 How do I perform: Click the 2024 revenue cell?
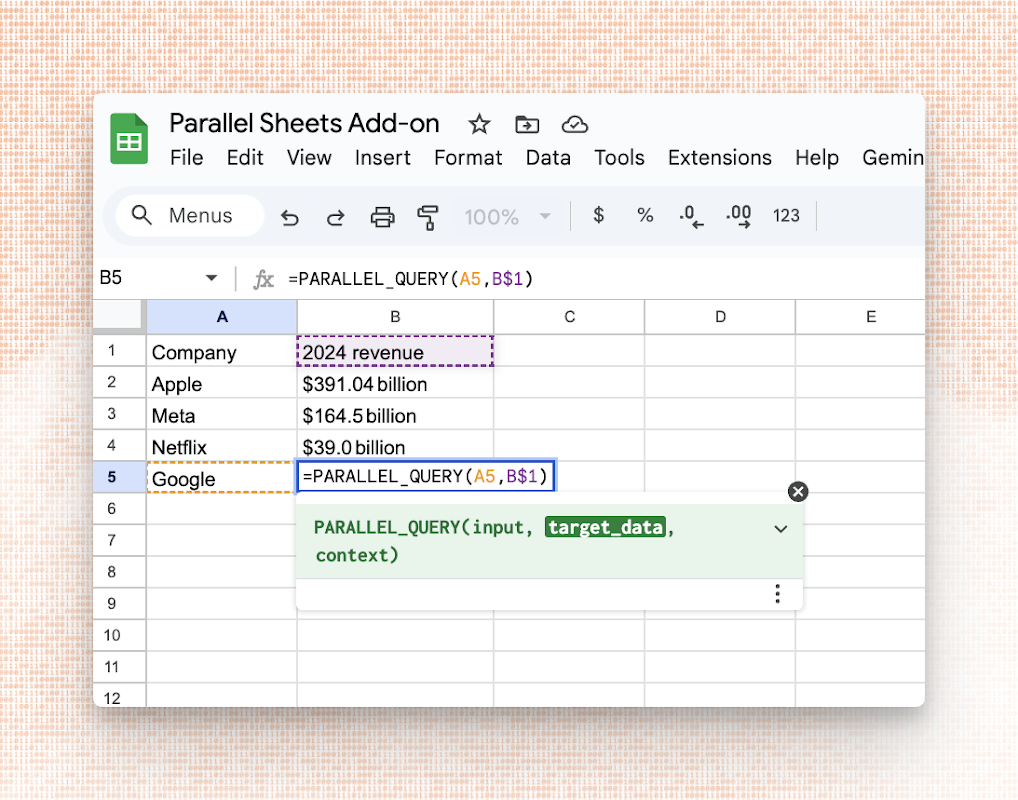point(395,351)
